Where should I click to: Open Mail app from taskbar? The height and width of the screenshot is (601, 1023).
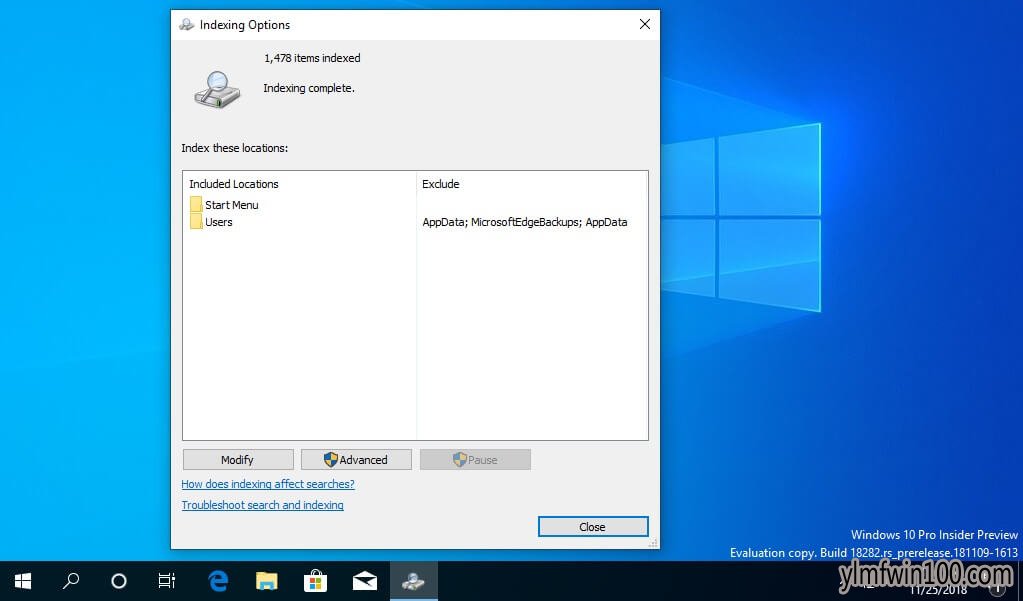click(365, 581)
